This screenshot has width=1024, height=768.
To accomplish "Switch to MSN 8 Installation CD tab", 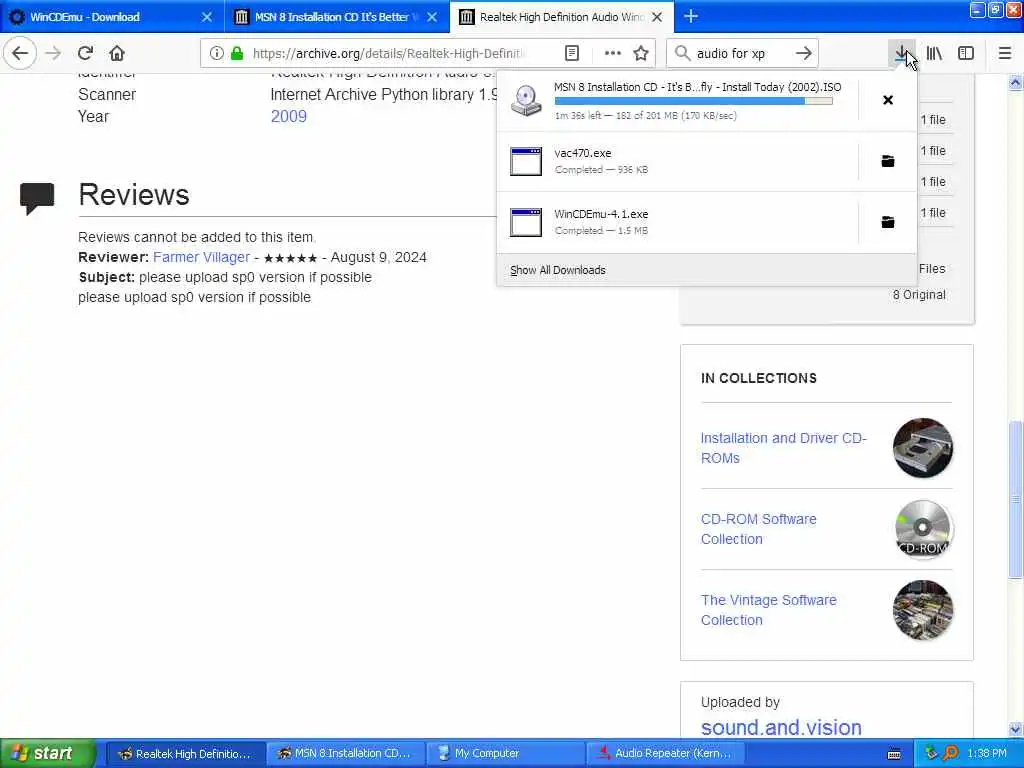I will [x=337, y=17].
